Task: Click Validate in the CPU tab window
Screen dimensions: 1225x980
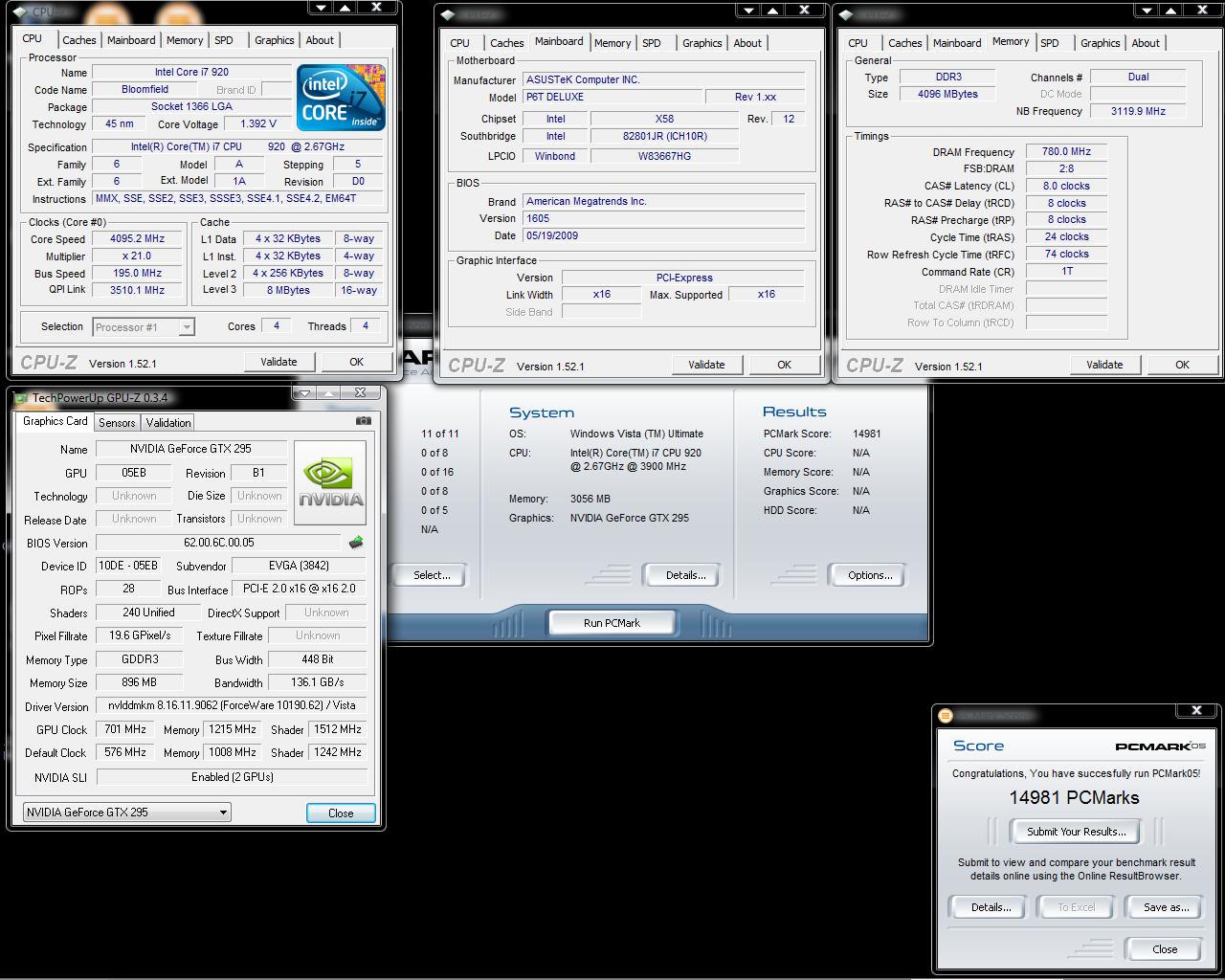Action: [278, 362]
